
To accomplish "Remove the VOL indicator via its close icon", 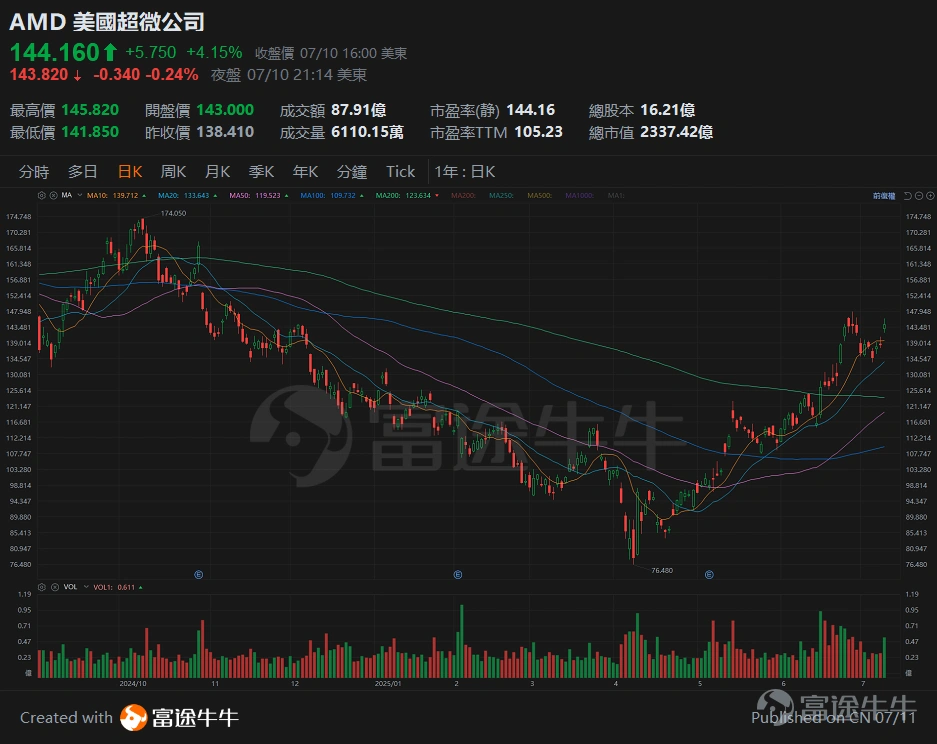I will [x=55, y=587].
